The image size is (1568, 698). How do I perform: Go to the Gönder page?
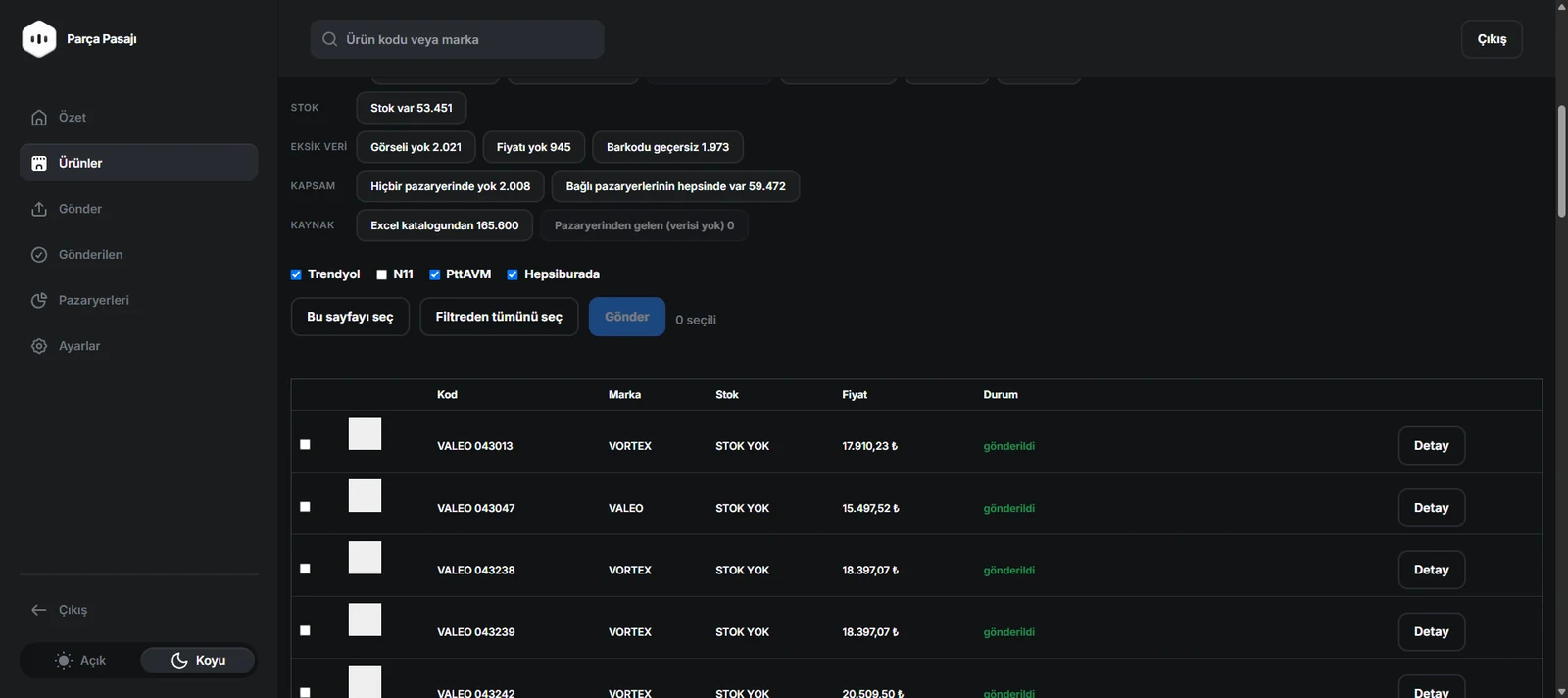pyautogui.click(x=138, y=209)
